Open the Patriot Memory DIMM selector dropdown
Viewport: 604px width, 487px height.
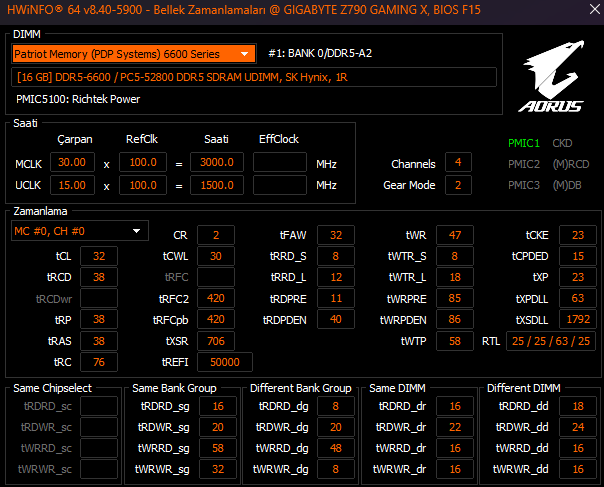pyautogui.click(x=134, y=54)
